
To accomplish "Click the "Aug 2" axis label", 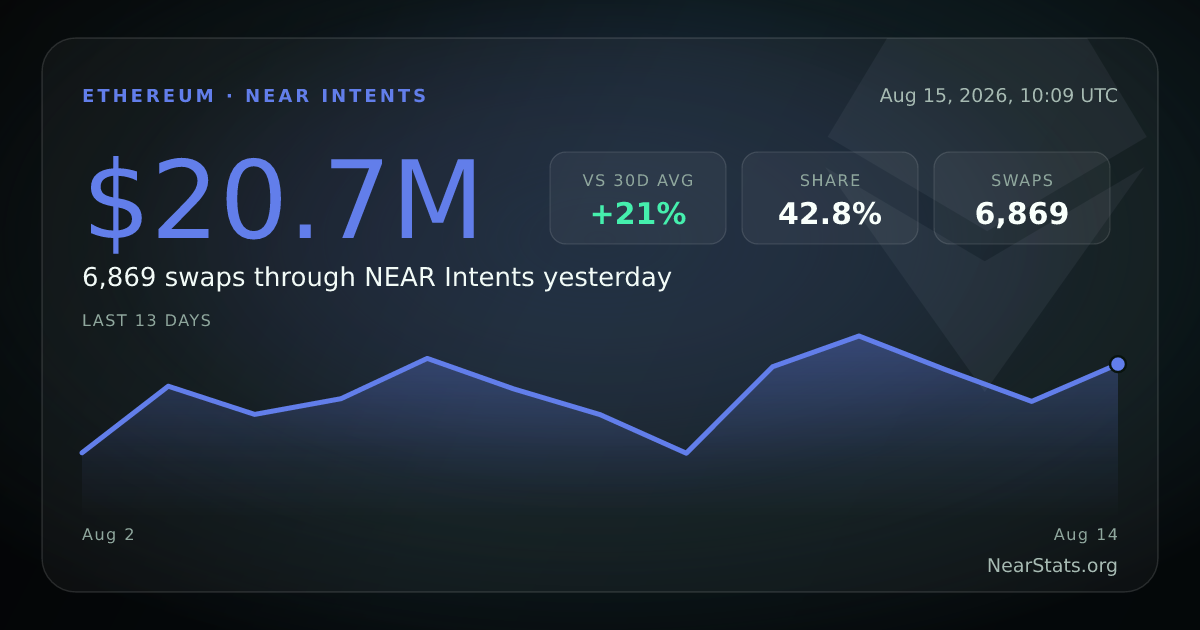I will [108, 535].
